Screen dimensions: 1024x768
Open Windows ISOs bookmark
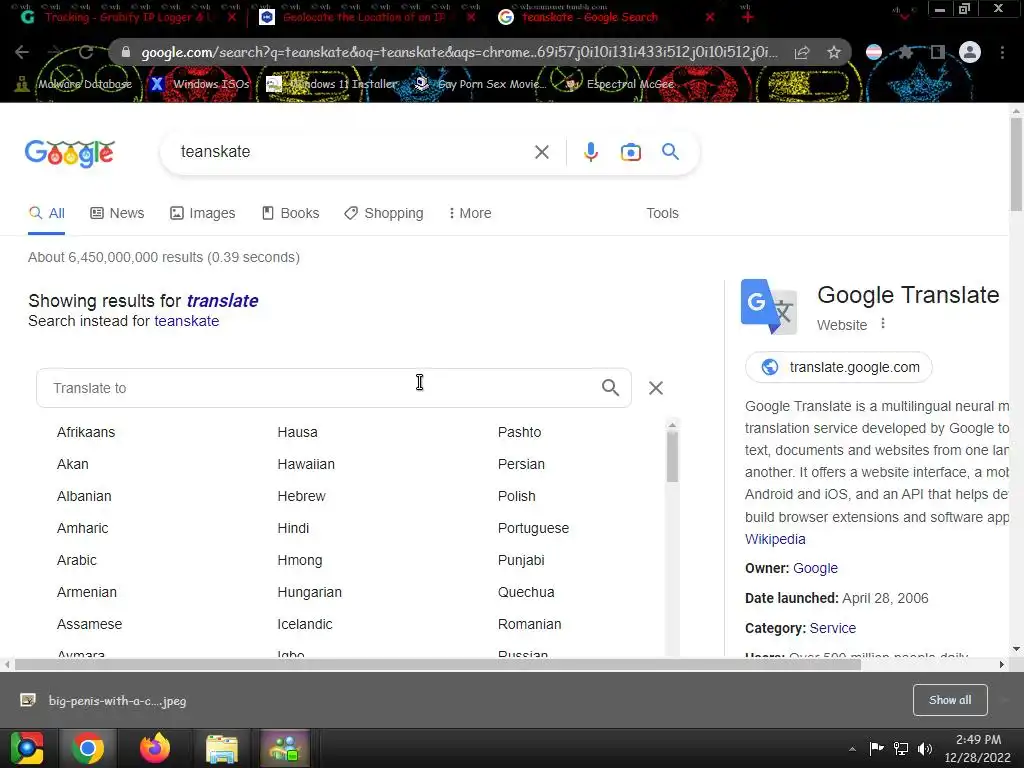(200, 84)
